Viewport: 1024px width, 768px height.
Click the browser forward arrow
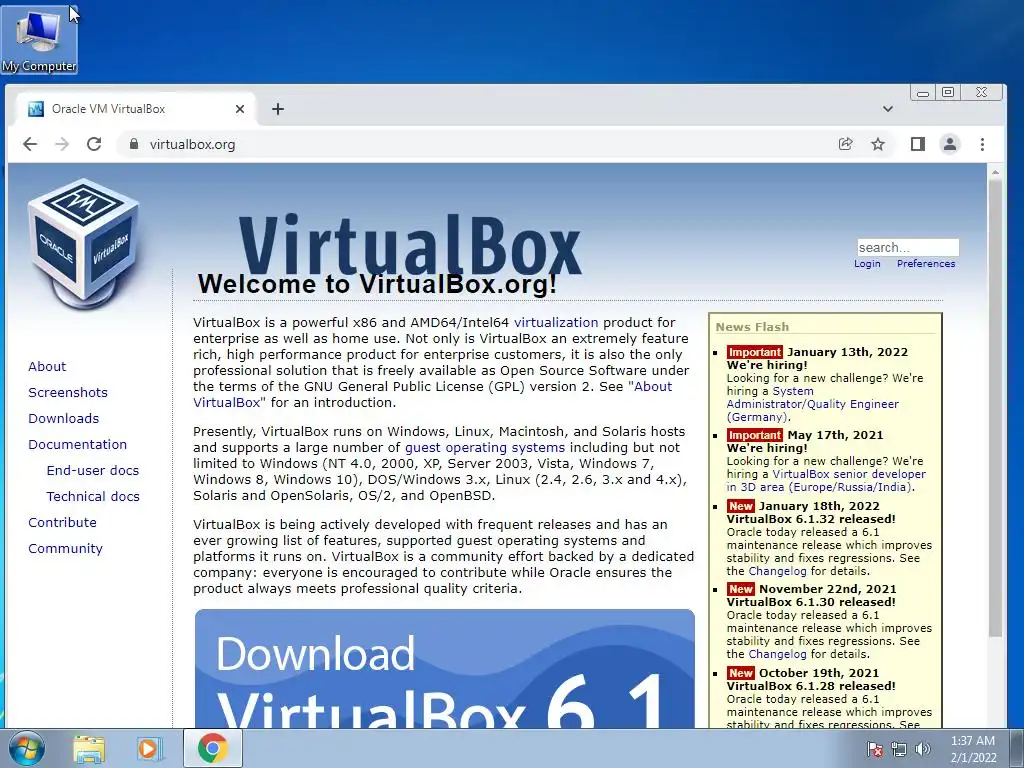pyautogui.click(x=62, y=144)
